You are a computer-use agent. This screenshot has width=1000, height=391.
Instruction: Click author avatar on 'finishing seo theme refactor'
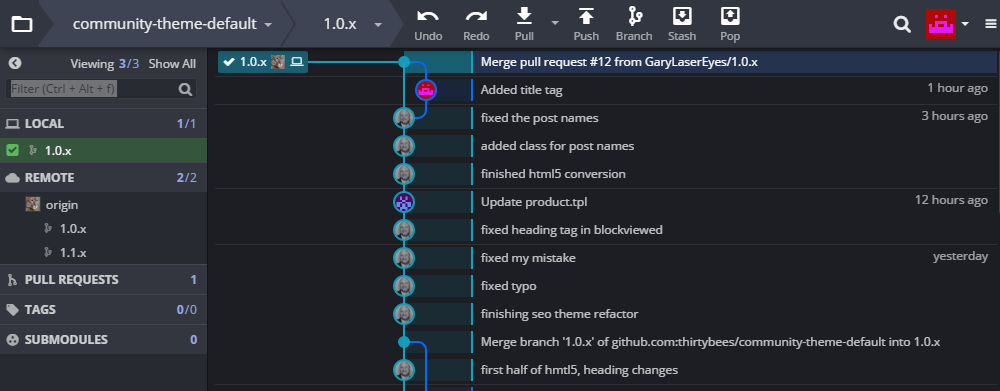pyautogui.click(x=404, y=314)
